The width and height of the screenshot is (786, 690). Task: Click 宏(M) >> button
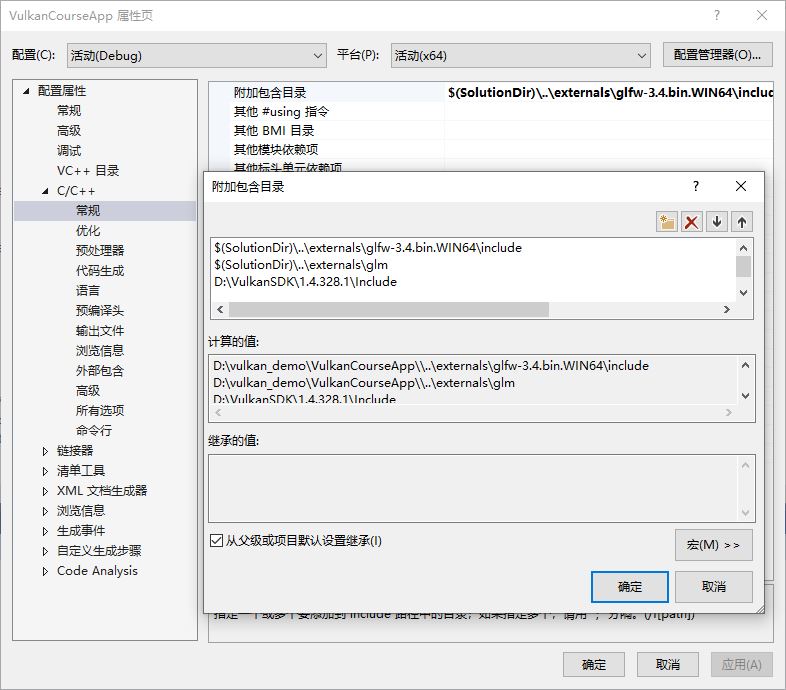pos(713,545)
